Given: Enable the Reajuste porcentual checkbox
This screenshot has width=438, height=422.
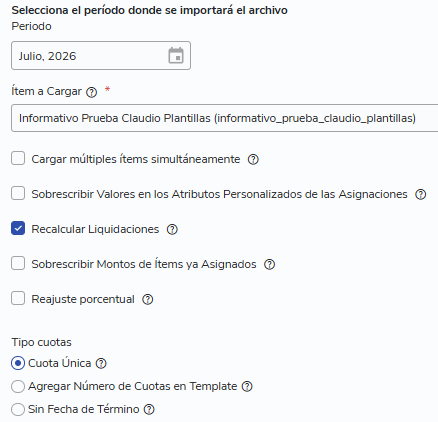Looking at the screenshot, I should point(18,298).
